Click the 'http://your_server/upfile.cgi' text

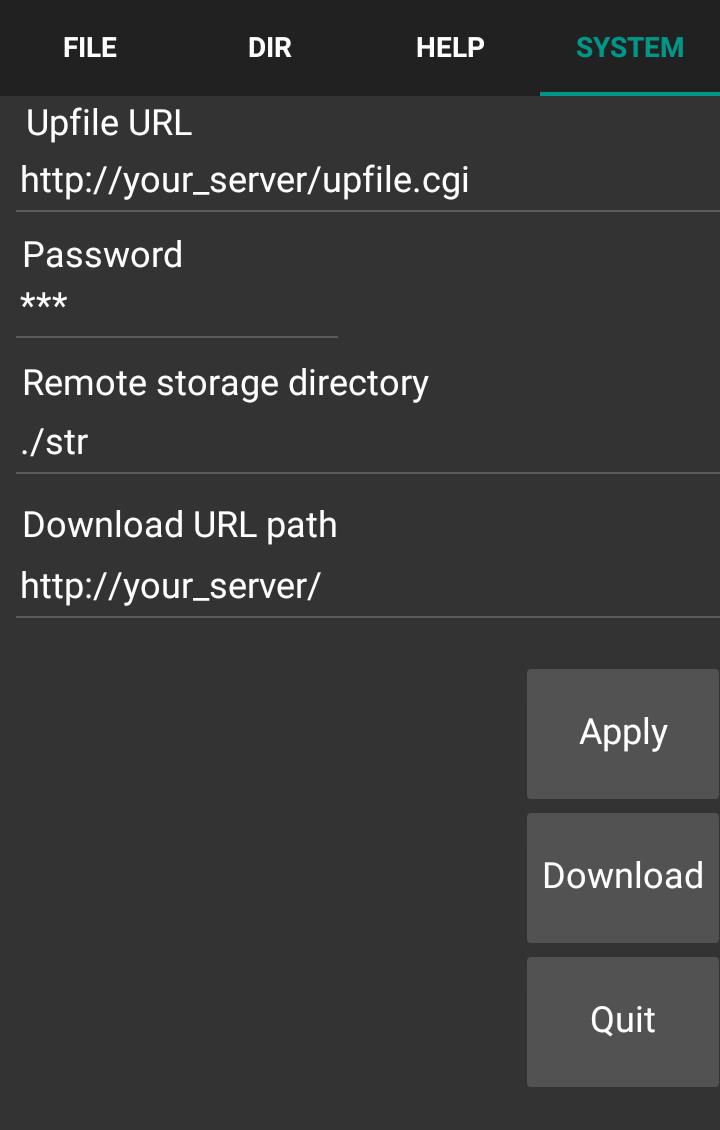tap(244, 180)
